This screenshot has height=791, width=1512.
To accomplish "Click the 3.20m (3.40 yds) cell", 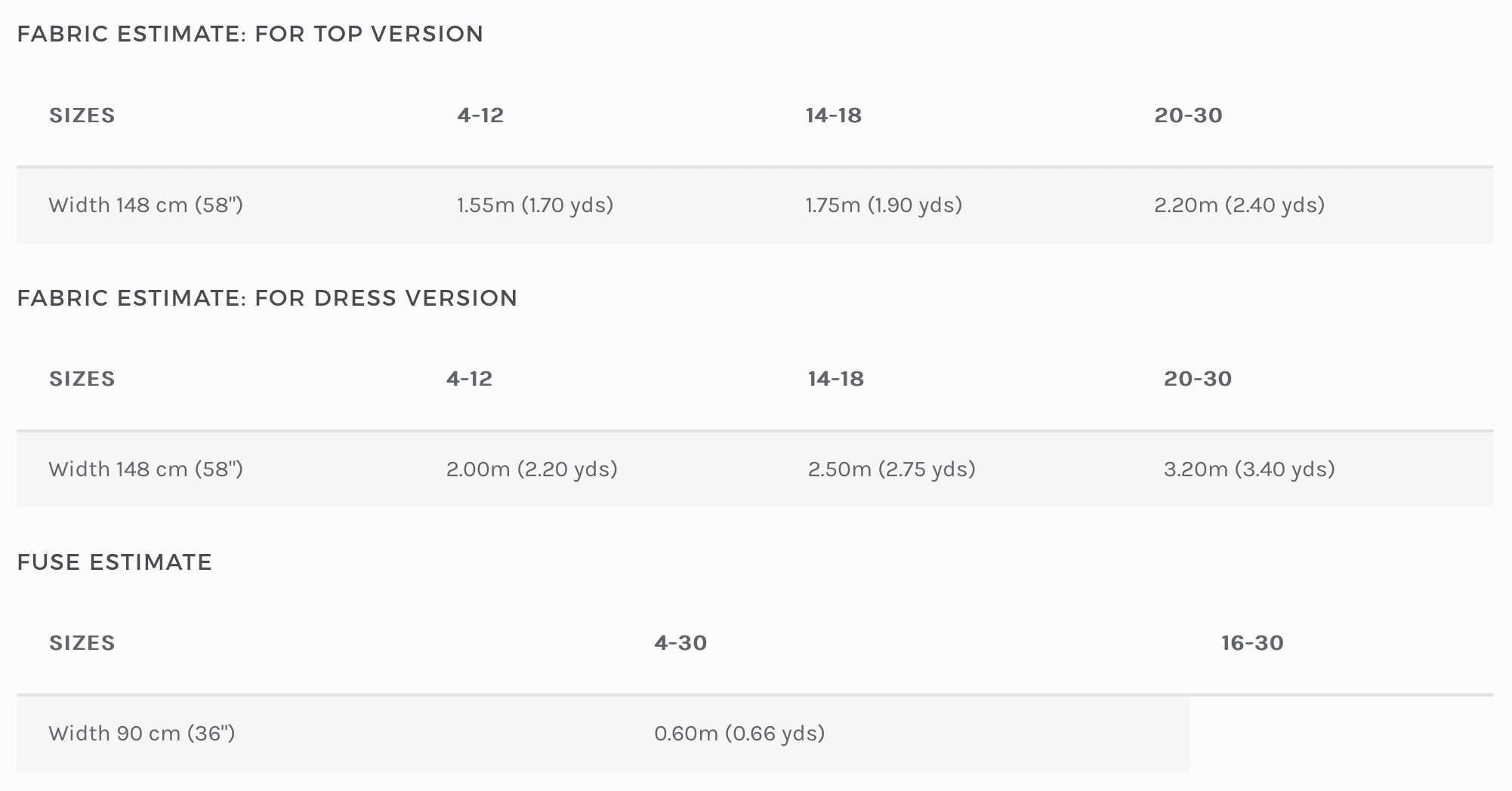I will (1249, 469).
